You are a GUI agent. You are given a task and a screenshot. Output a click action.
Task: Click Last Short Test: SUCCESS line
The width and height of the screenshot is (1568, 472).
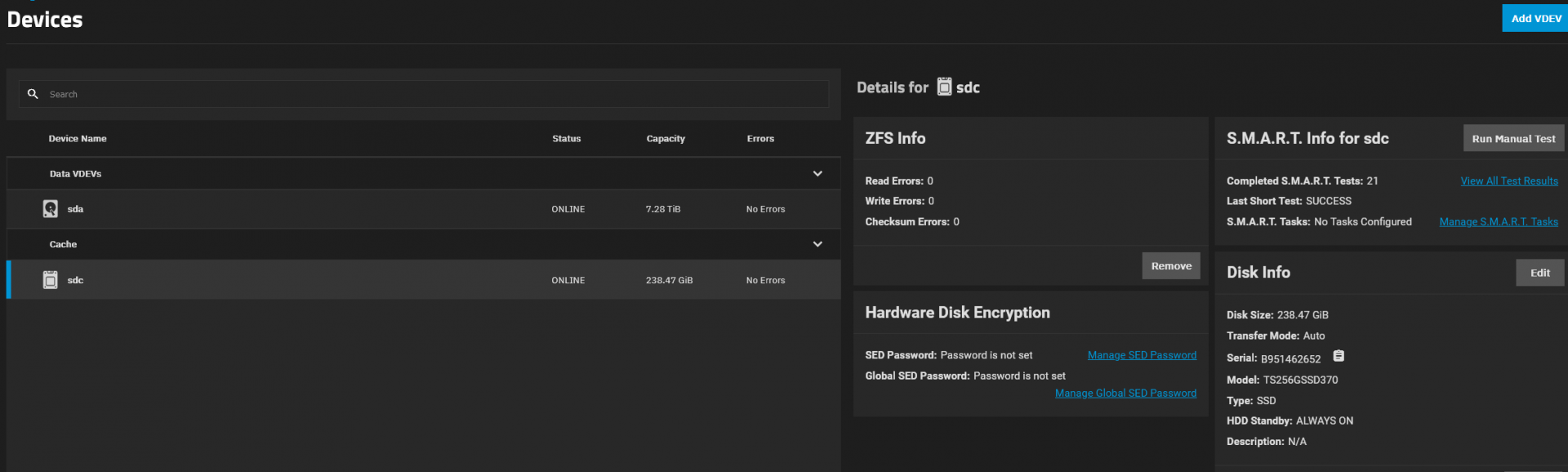[x=1289, y=201]
